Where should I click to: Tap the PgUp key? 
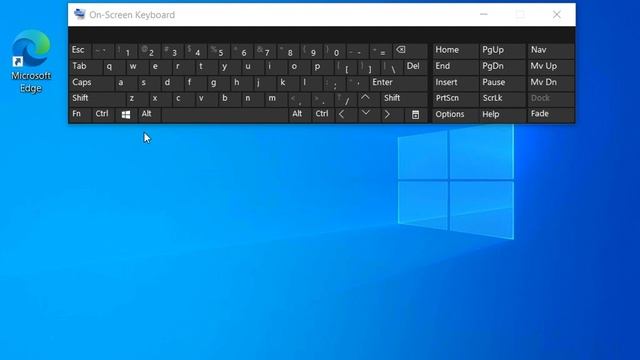[502, 51]
